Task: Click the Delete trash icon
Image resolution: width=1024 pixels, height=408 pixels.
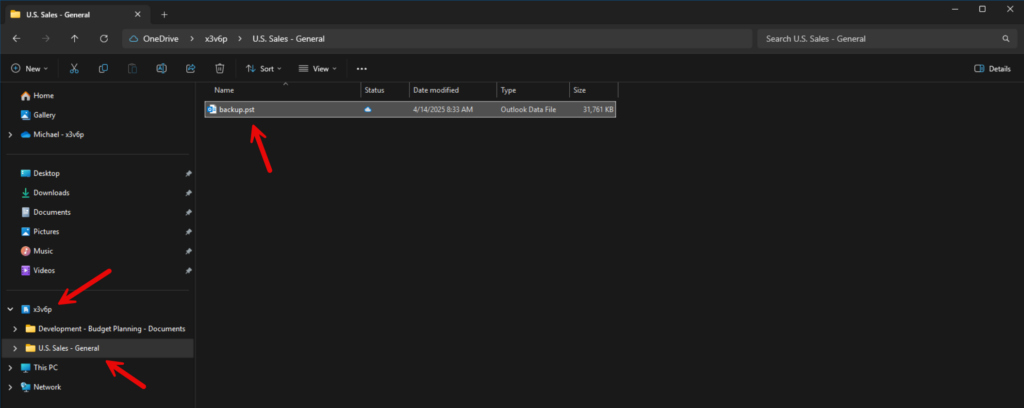Action: click(x=220, y=69)
